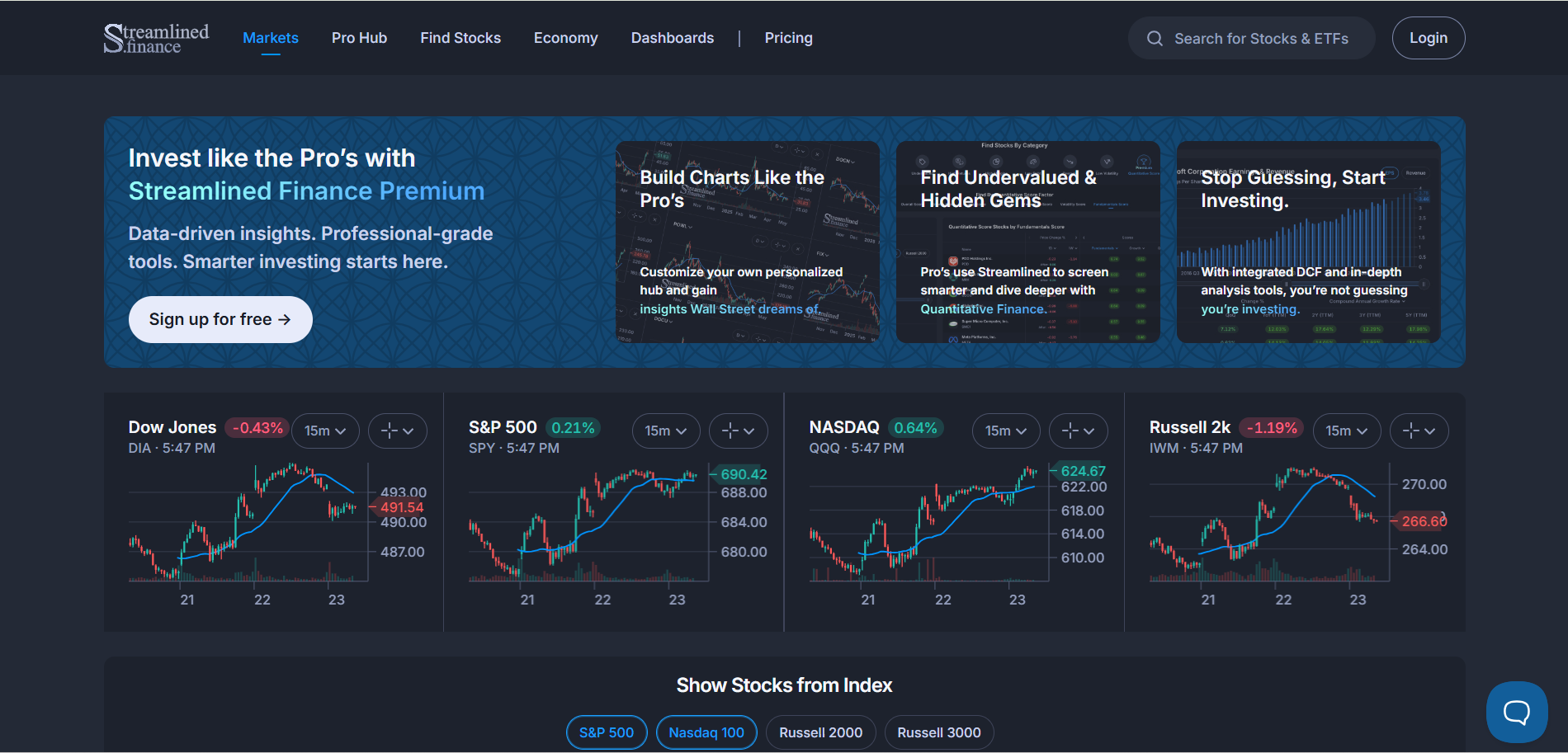
Task: Click NASDAQ 0.64% change badge
Action: click(x=916, y=428)
